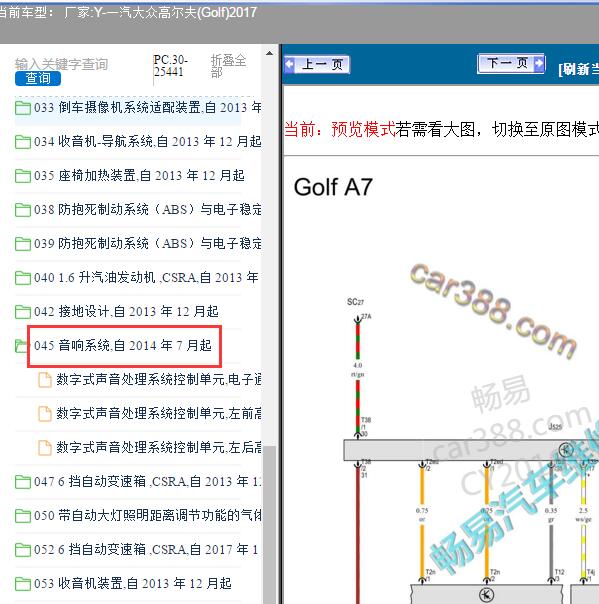The height and width of the screenshot is (604, 599).
Task: Open folder icon for 033 倒车摄像机系统适配装置
Action: (23, 108)
